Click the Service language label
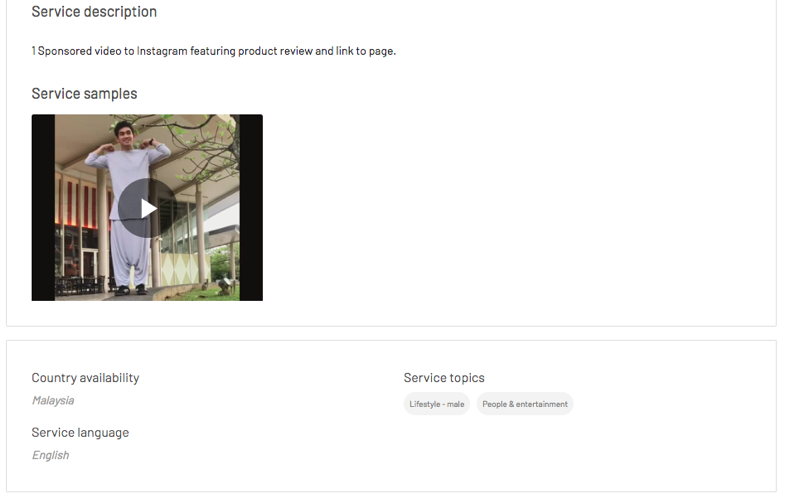The width and height of the screenshot is (785, 499). tap(80, 432)
